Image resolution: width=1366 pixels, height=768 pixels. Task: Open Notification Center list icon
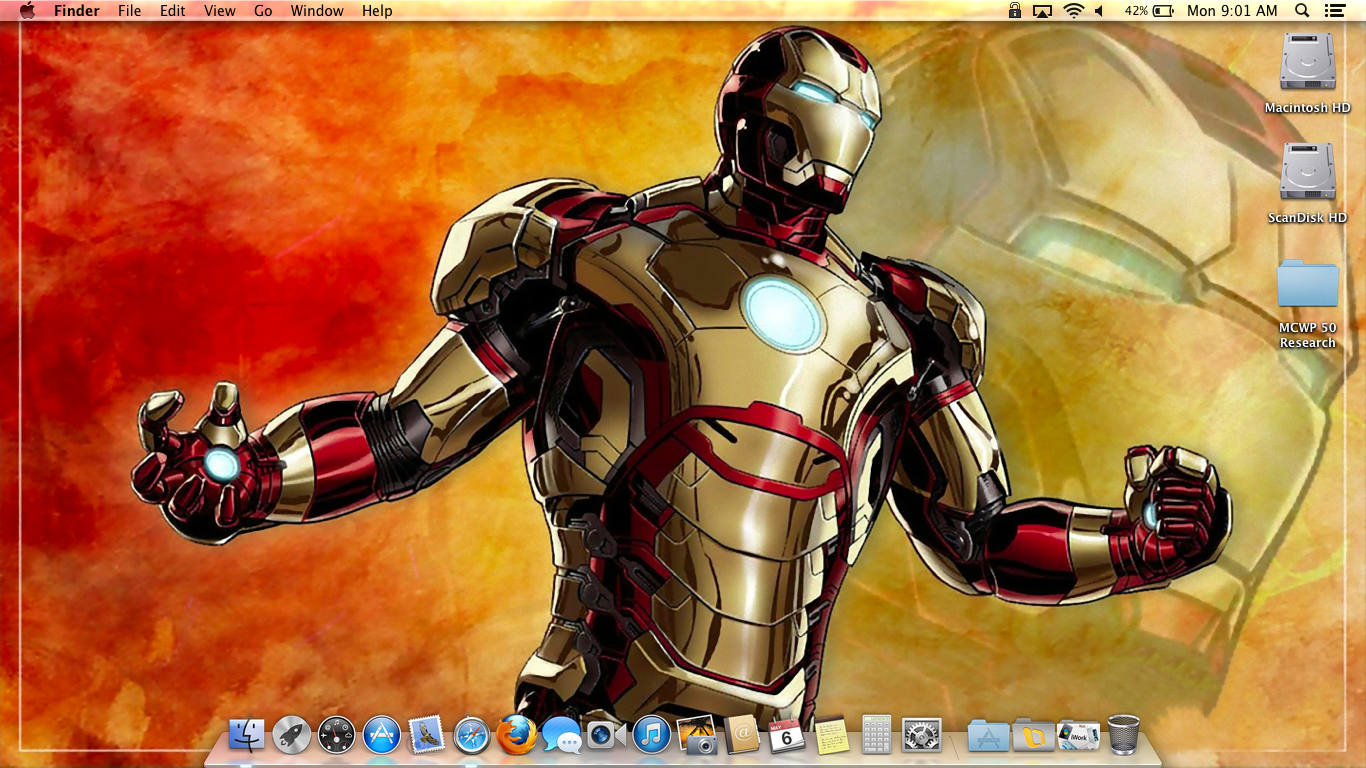[1334, 11]
